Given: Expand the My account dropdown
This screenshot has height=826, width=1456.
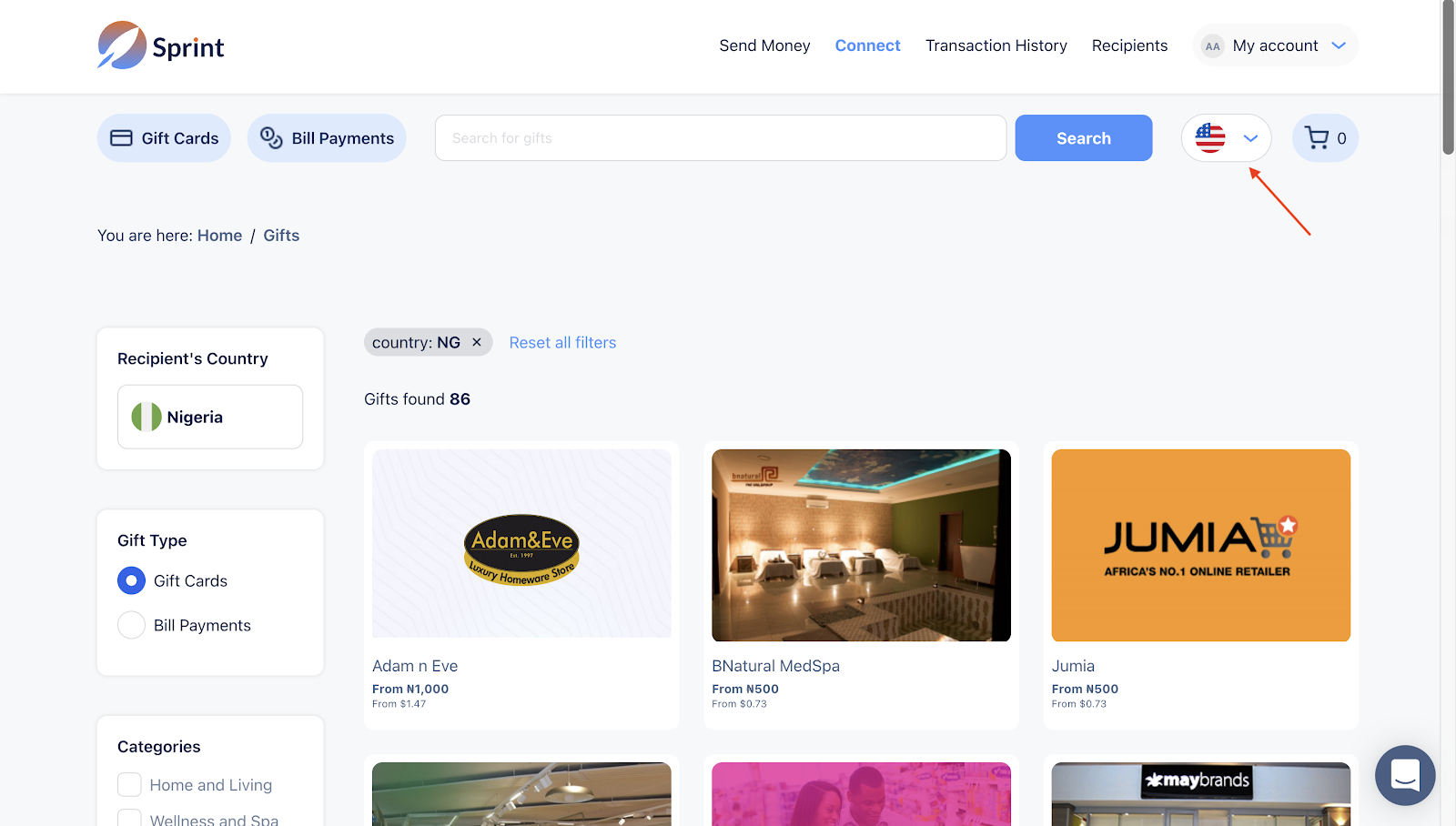Looking at the screenshot, I should [x=1338, y=45].
